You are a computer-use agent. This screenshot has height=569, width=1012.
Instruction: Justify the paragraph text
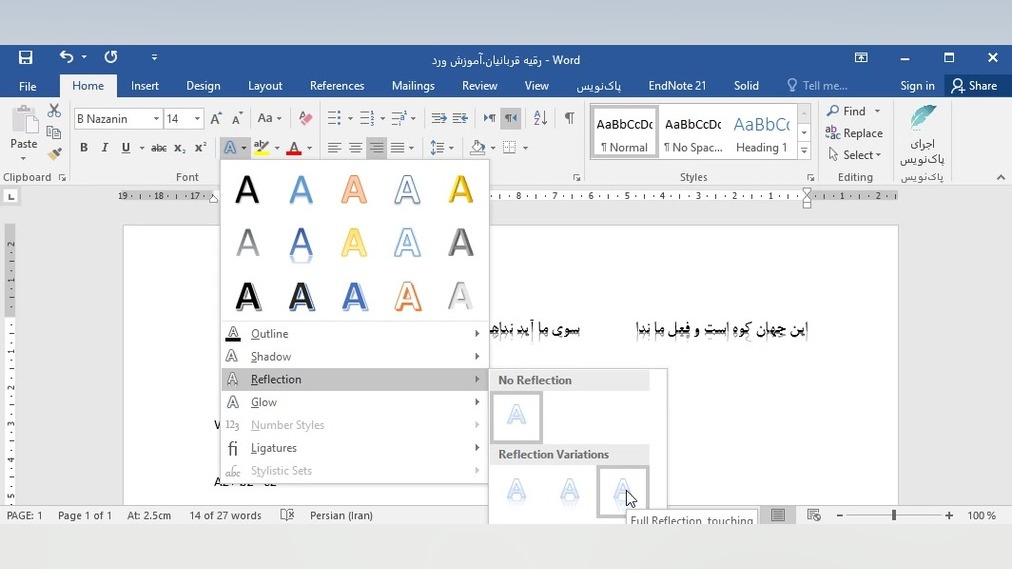398,148
